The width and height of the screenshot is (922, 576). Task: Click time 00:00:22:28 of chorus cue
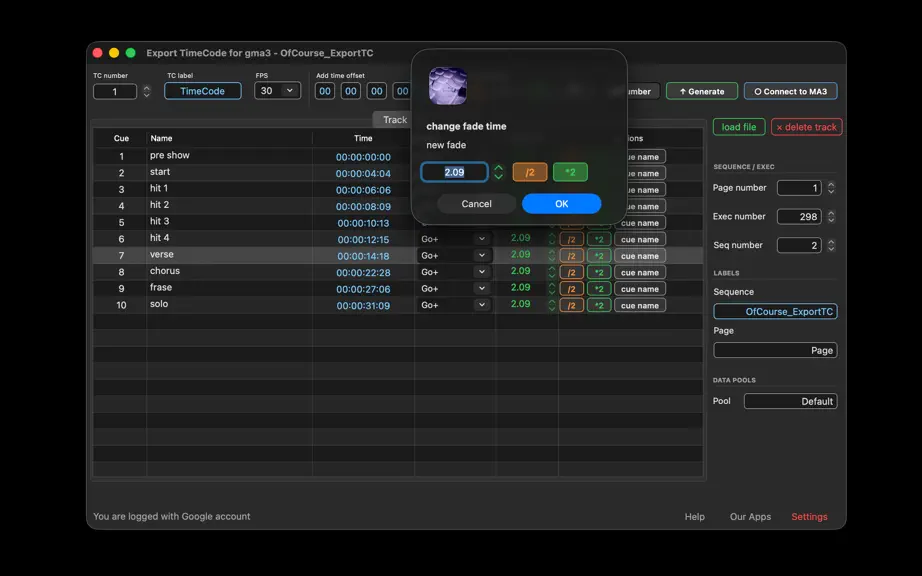tap(363, 273)
